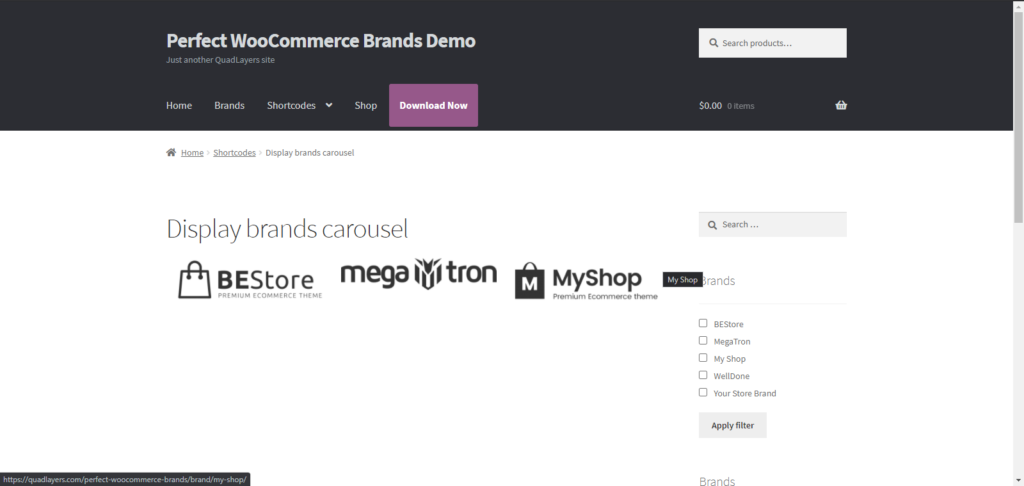Click the MegaTron filter label

732,342
